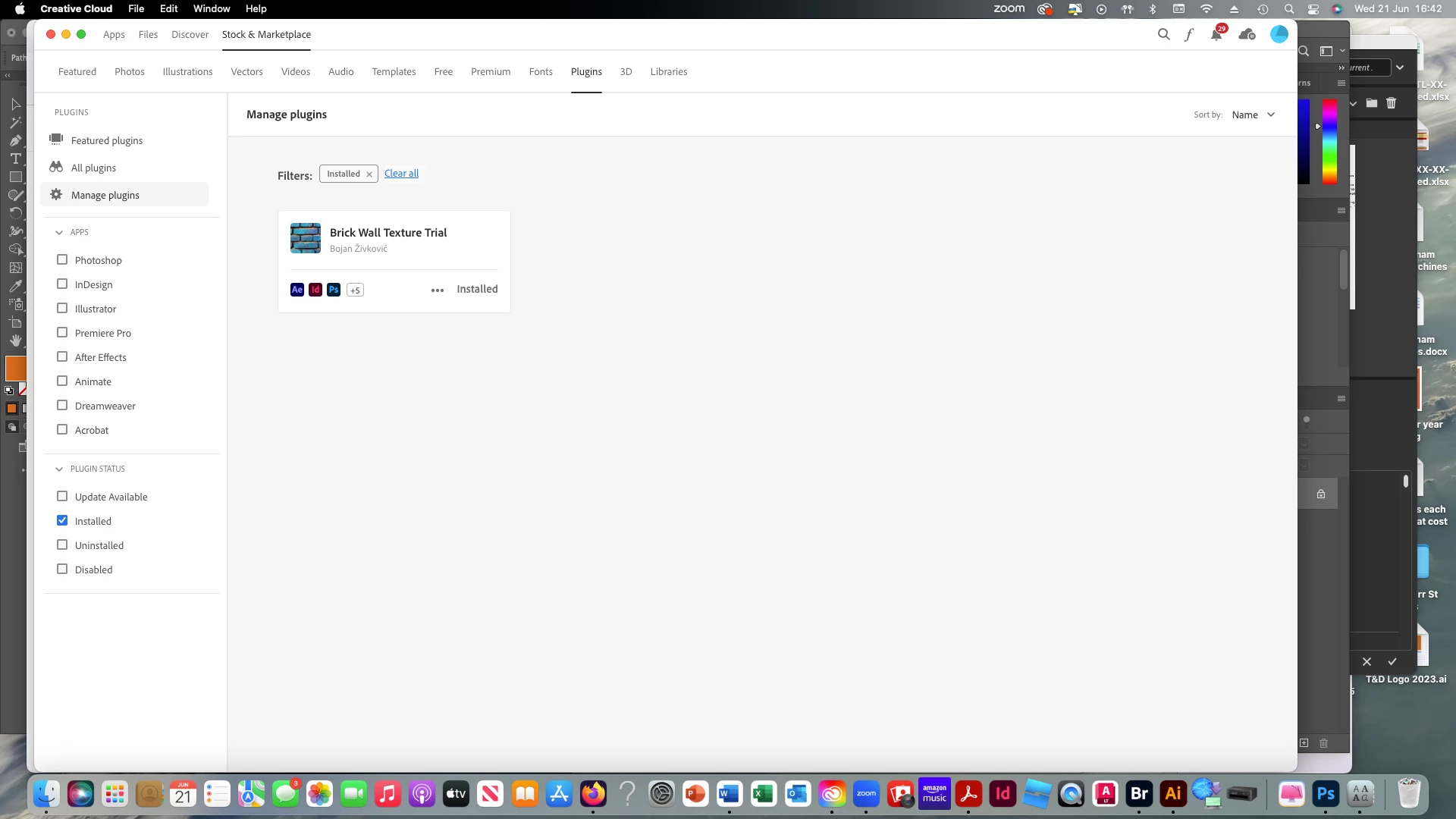Select All plugins in the sidebar
The image size is (1456, 819).
[x=93, y=168]
